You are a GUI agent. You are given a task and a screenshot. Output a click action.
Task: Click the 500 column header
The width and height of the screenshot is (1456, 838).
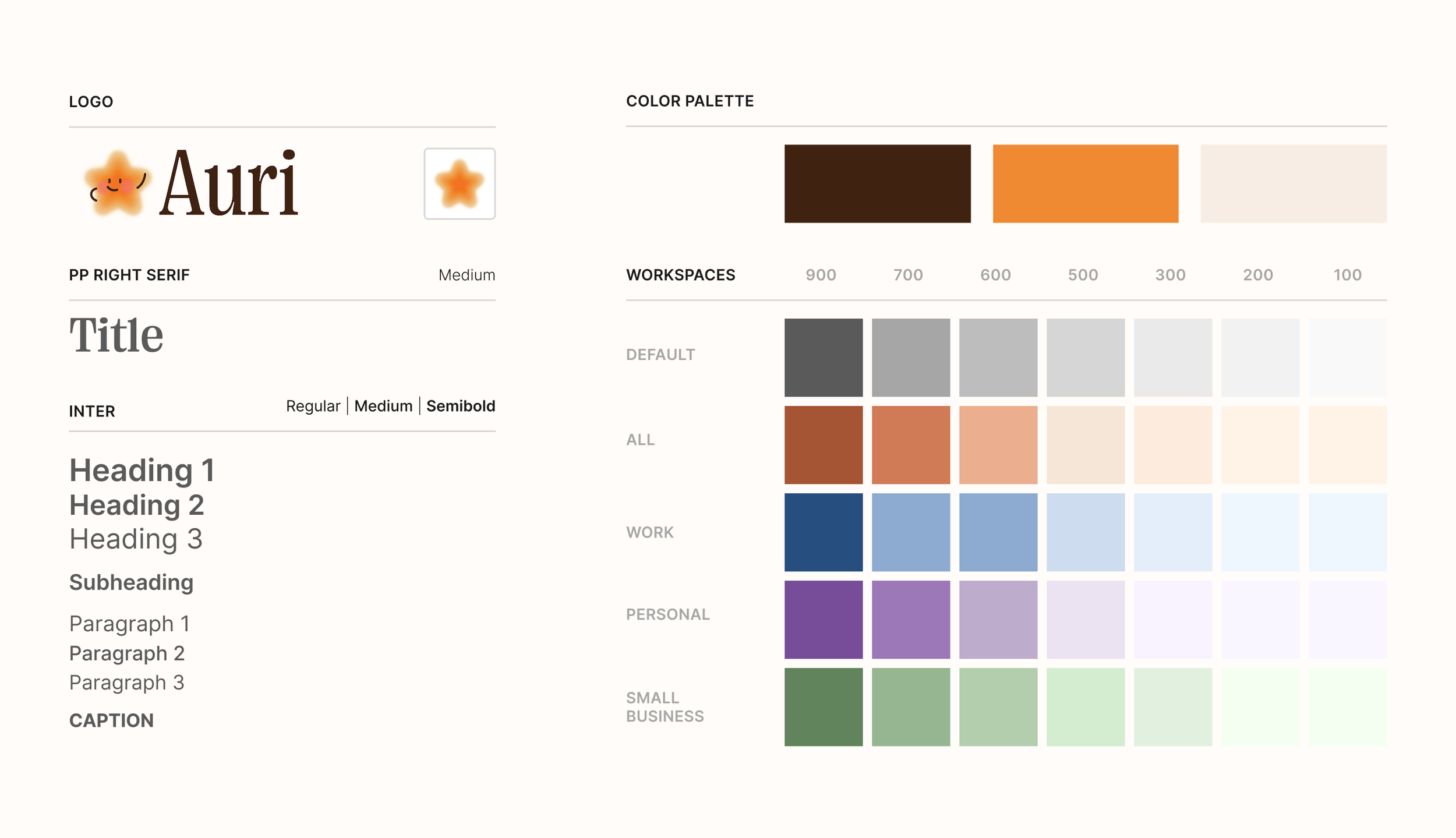point(1082,275)
